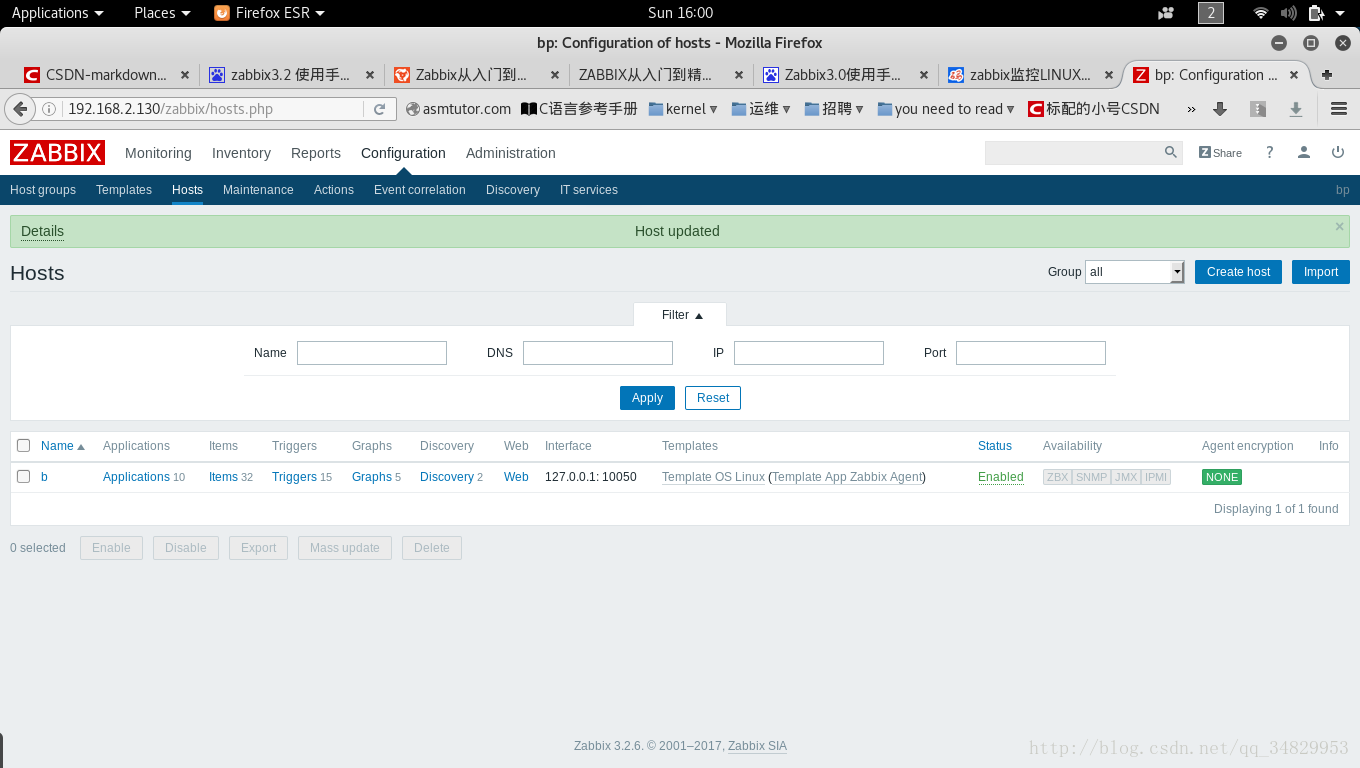Open the Reports menu
Screen dimensions: 1360x768
pyautogui.click(x=316, y=153)
